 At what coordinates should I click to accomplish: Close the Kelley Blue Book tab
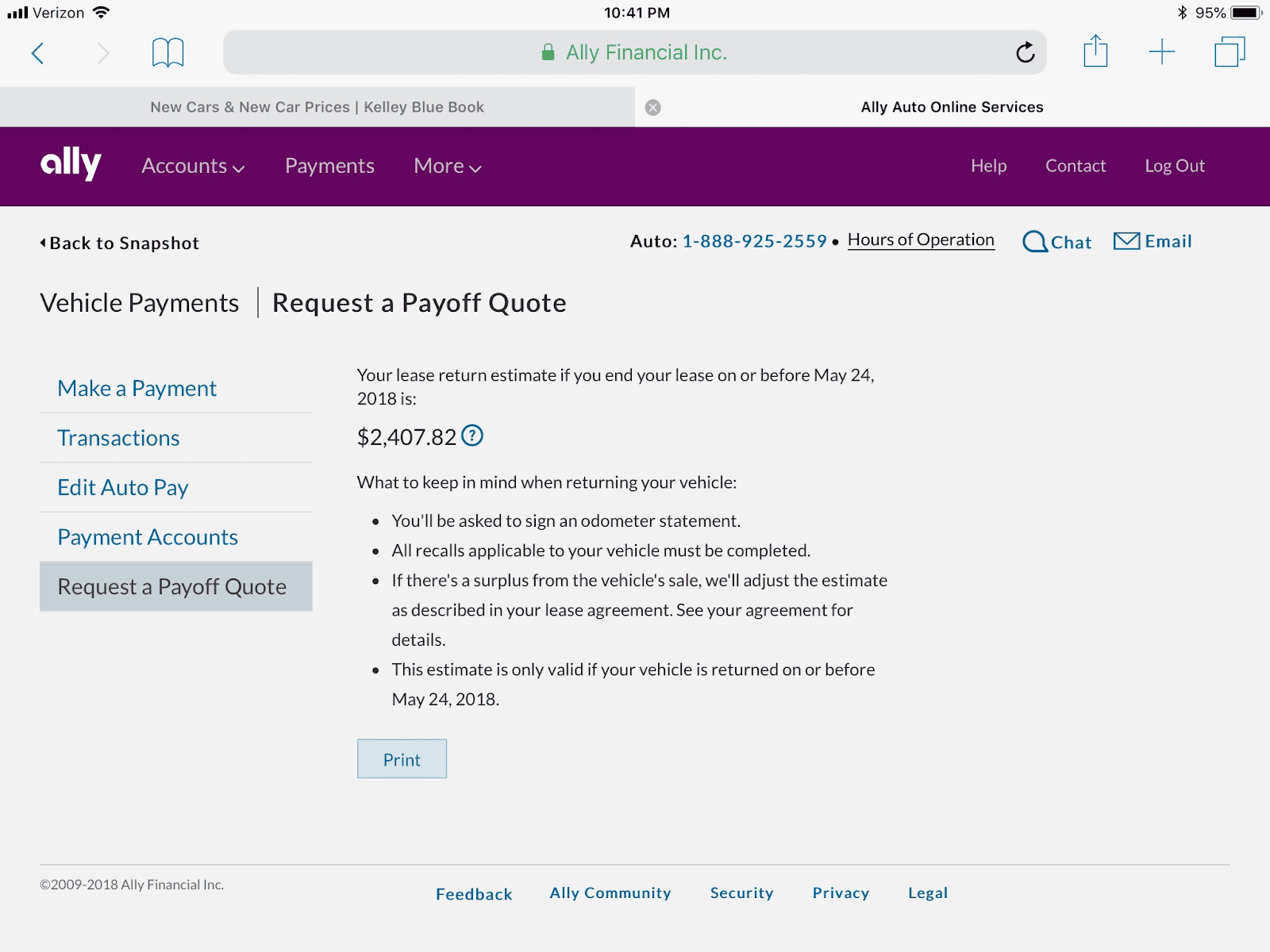click(x=652, y=106)
